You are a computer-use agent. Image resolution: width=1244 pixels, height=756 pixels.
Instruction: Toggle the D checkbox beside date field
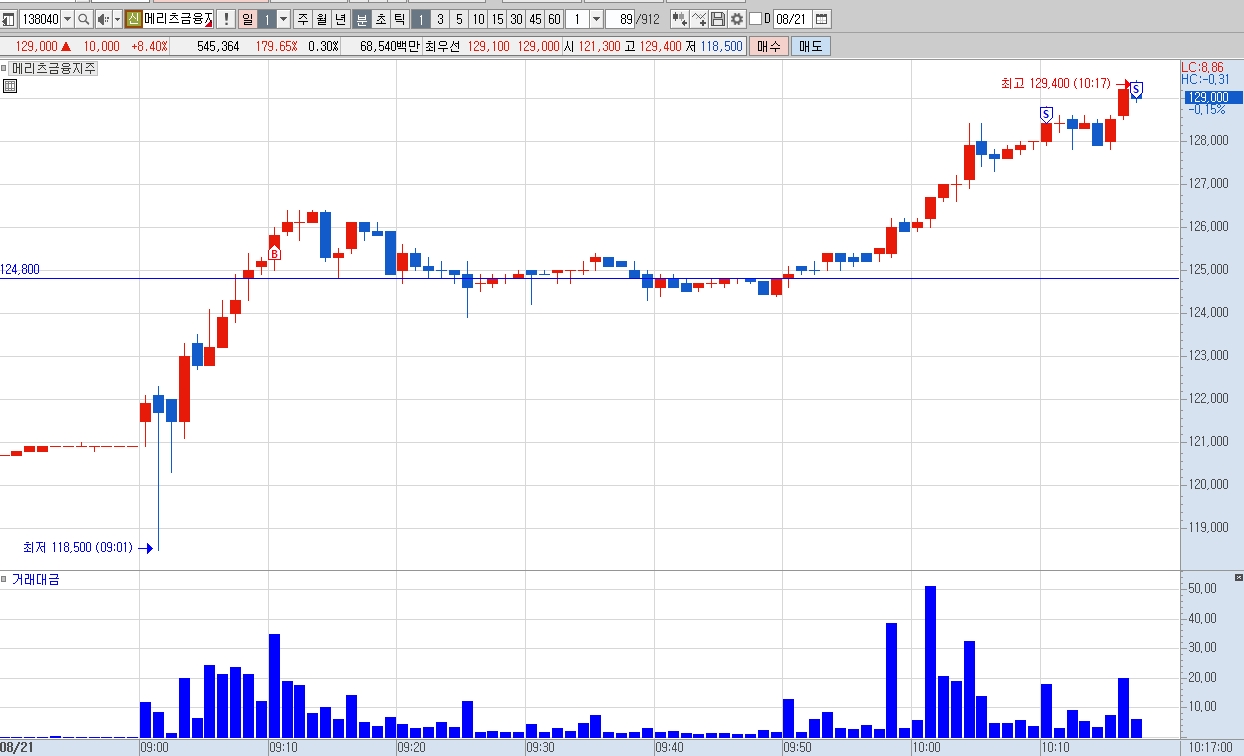tap(755, 19)
